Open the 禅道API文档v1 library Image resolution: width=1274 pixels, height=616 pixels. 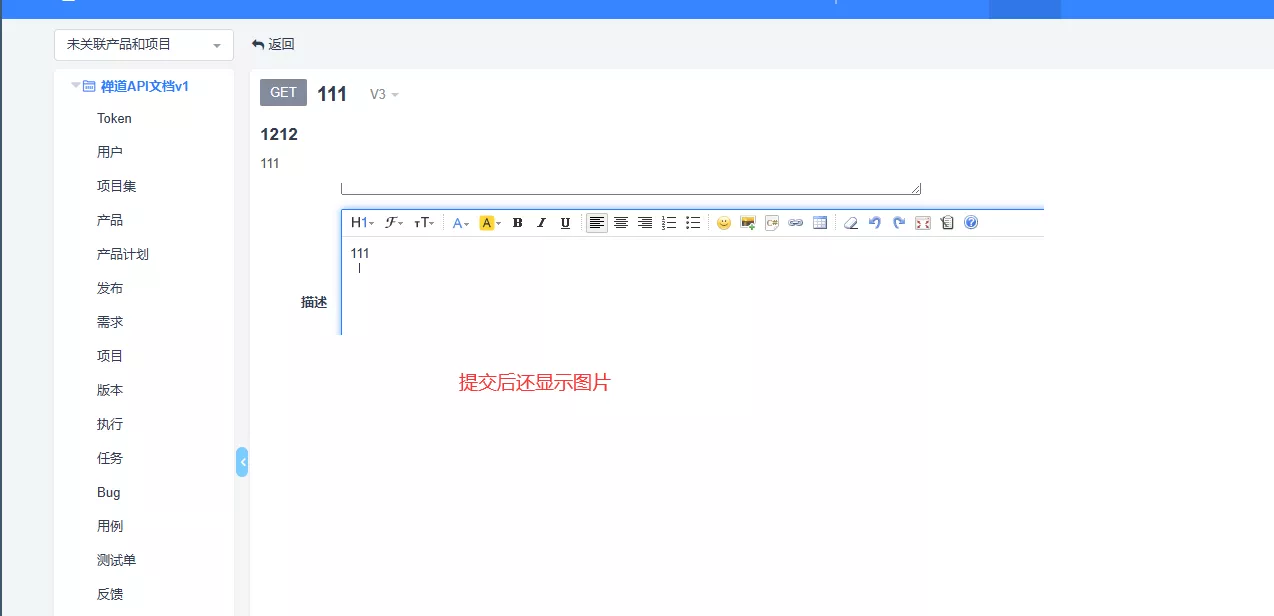pyautogui.click(x=145, y=87)
